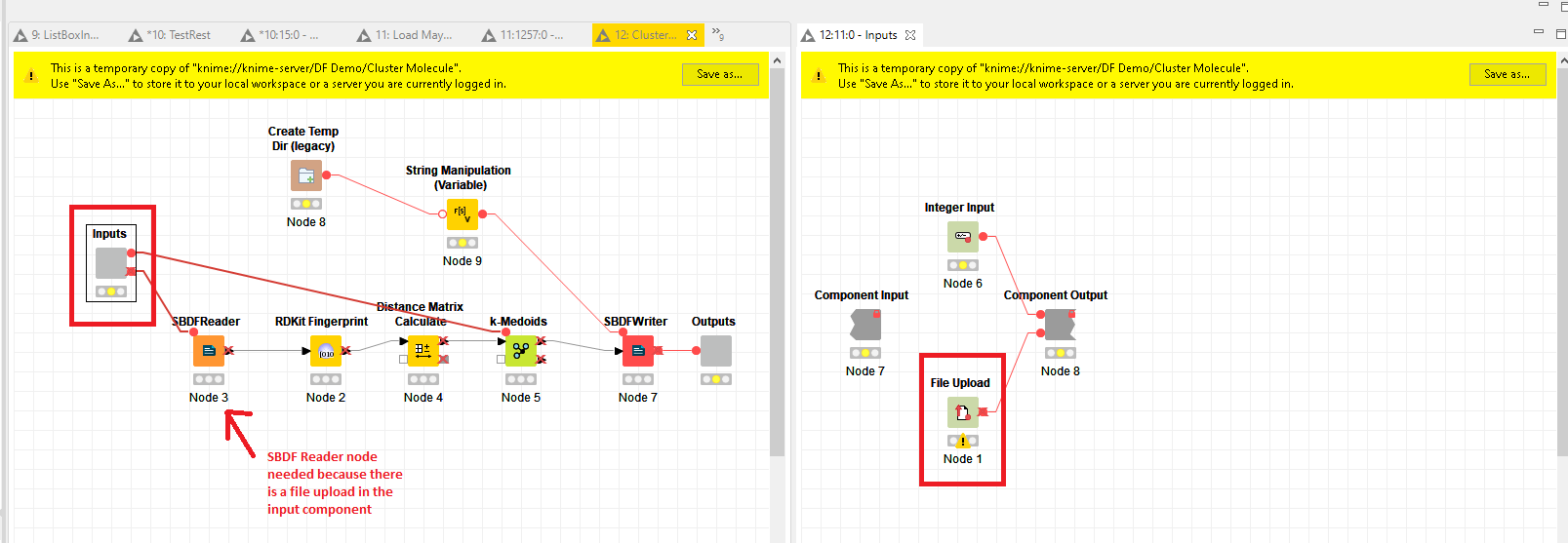Screen dimensions: 1568x543
Task: Click the traffic light status under Node 8 Create Temp Dir
Action: pos(306,204)
